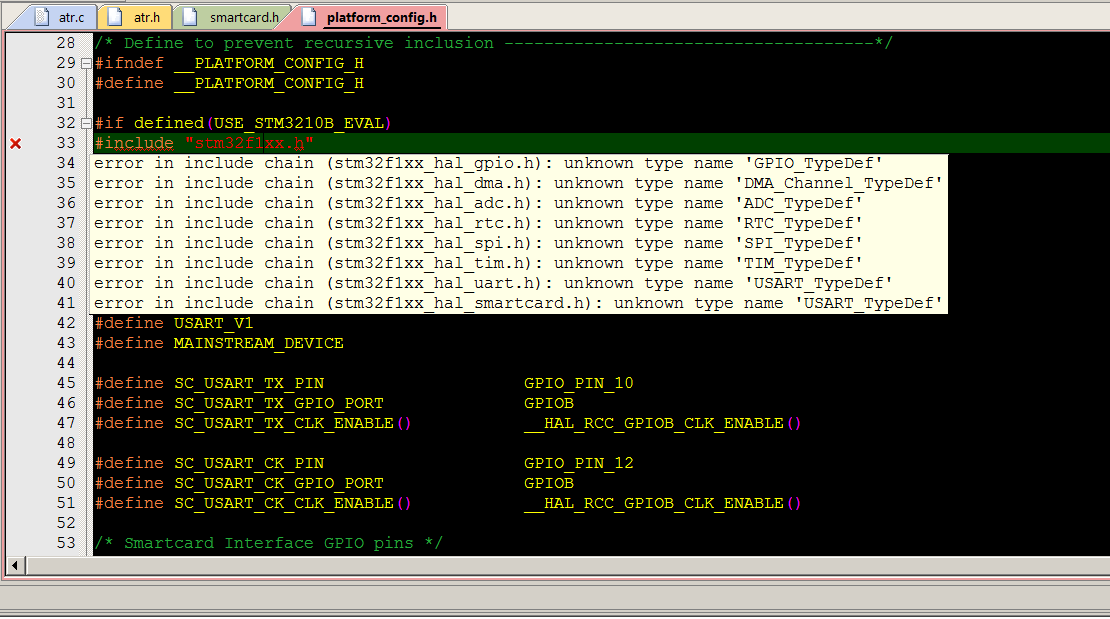Click the recursive inclusion comment on line 28
This screenshot has height=619, width=1110.
click(x=493, y=43)
